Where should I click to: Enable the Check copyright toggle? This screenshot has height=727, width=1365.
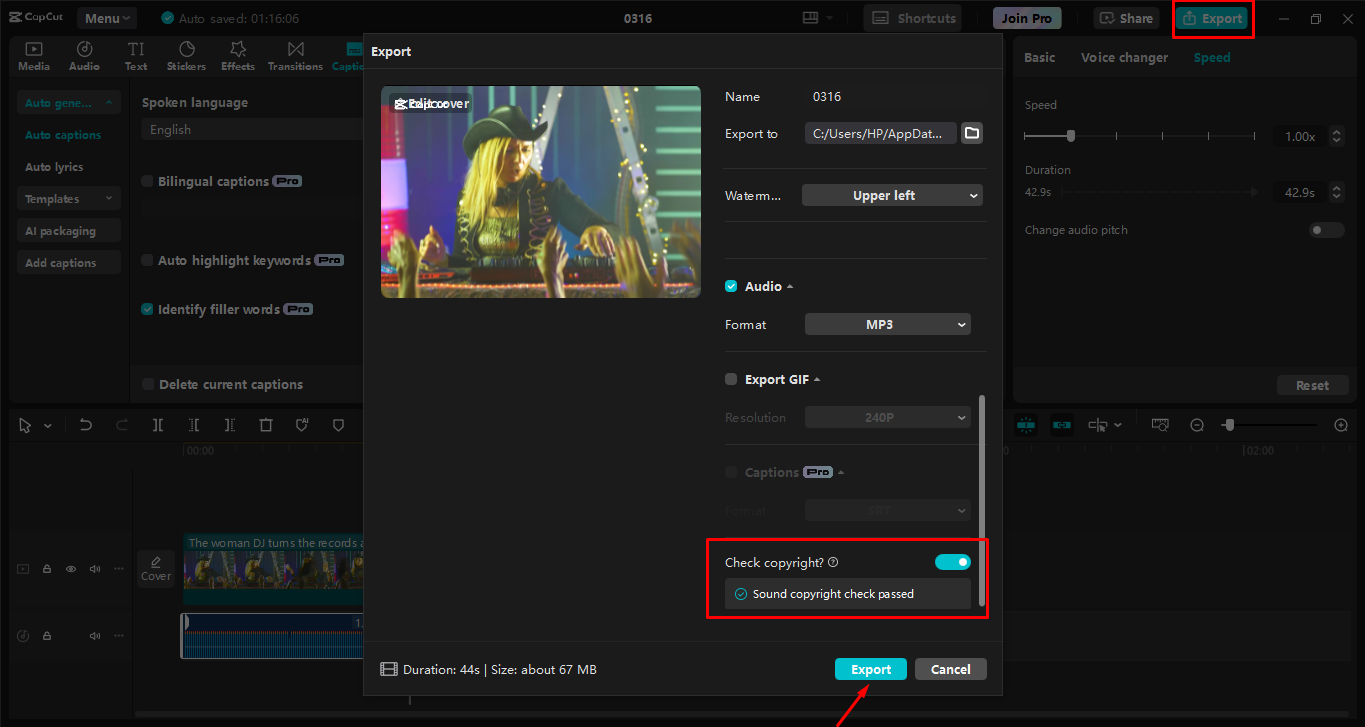pos(952,561)
